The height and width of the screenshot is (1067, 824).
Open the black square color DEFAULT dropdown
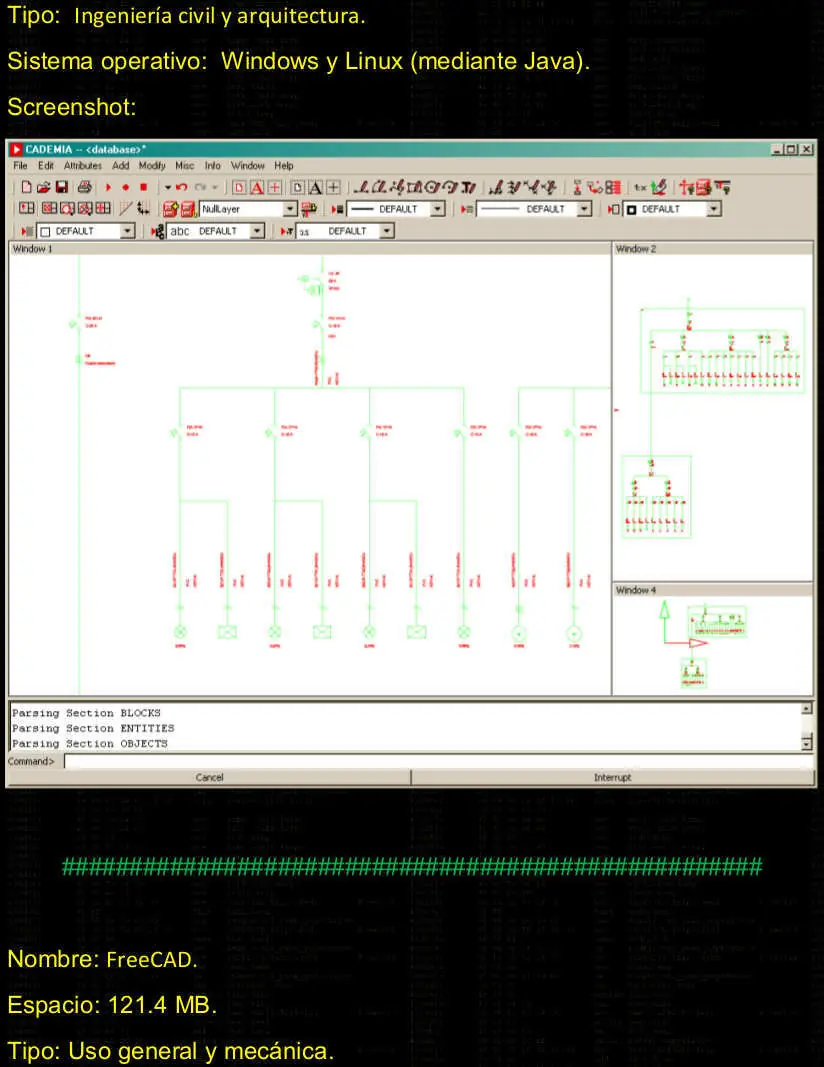point(713,209)
